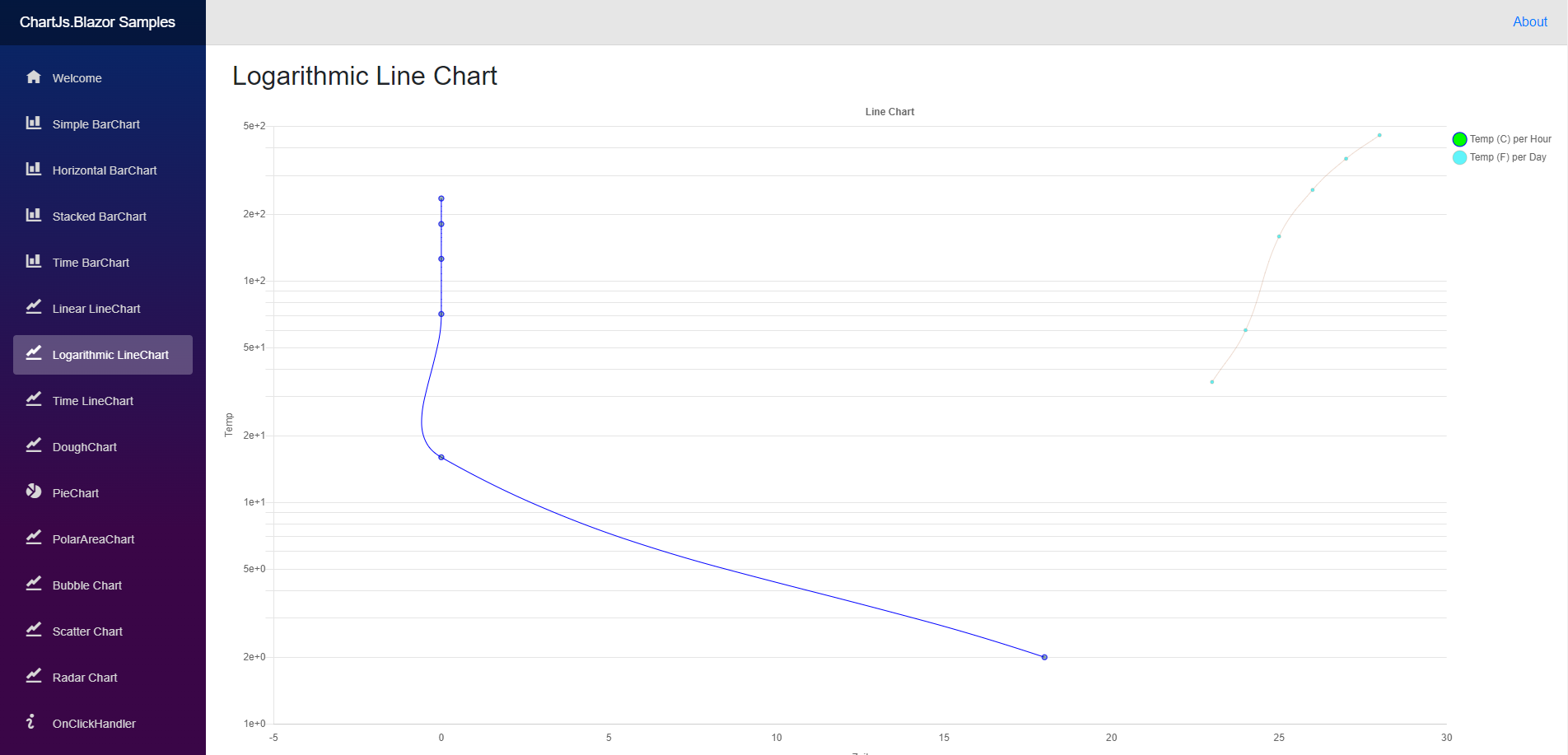This screenshot has height=755, width=1568.
Task: Click the Stacked BarChart sidebar icon
Action: tap(34, 216)
